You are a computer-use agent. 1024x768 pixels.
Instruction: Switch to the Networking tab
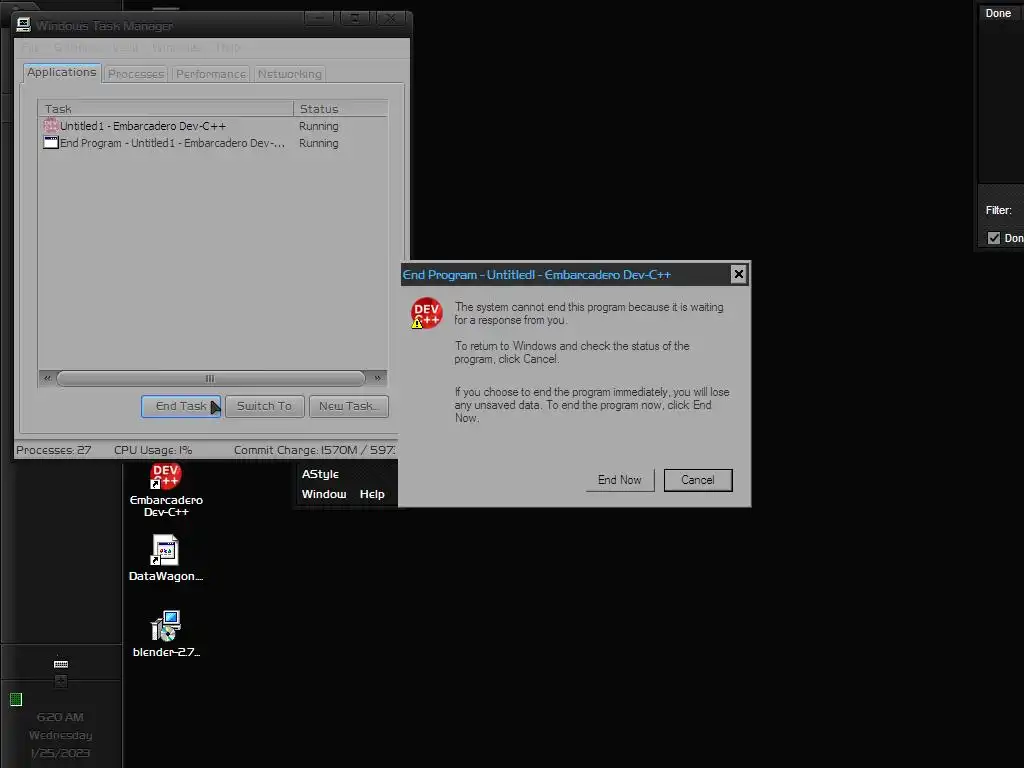[x=289, y=74]
